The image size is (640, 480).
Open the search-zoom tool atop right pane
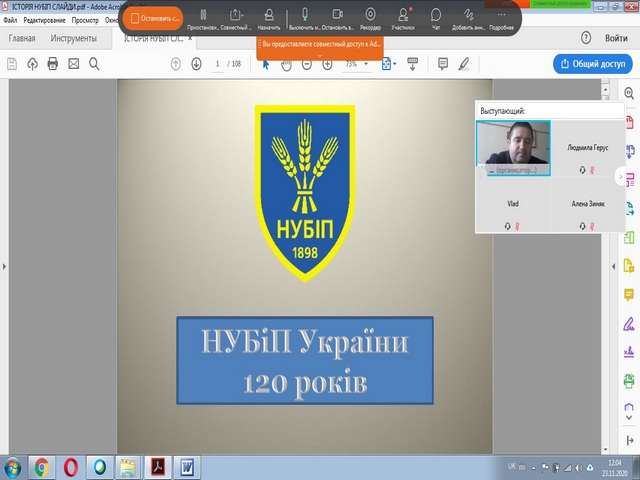[x=629, y=93]
